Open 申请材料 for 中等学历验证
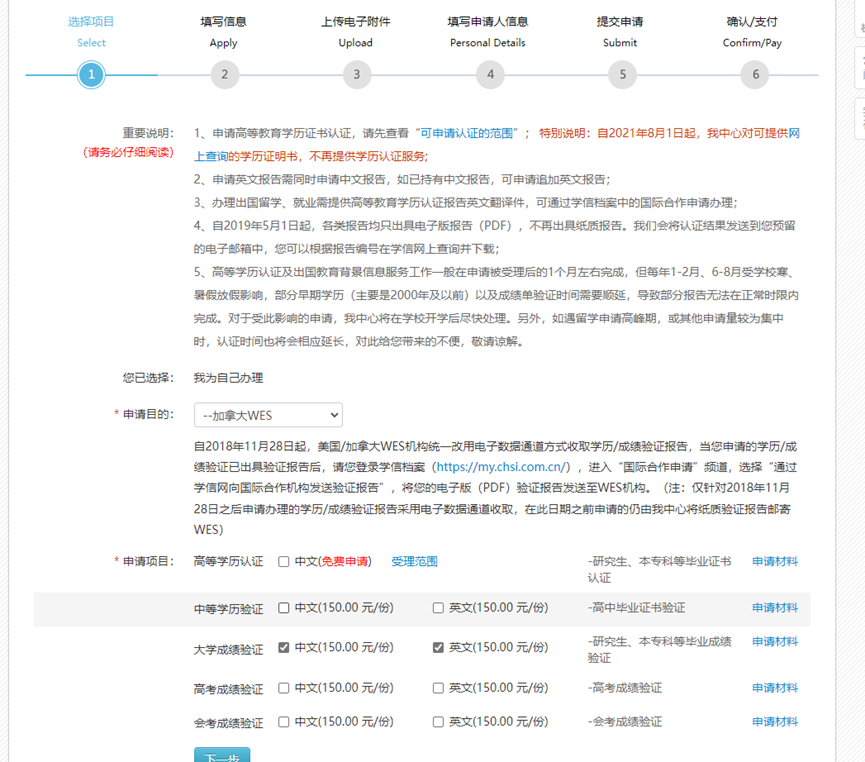The width and height of the screenshot is (865, 762). point(775,608)
